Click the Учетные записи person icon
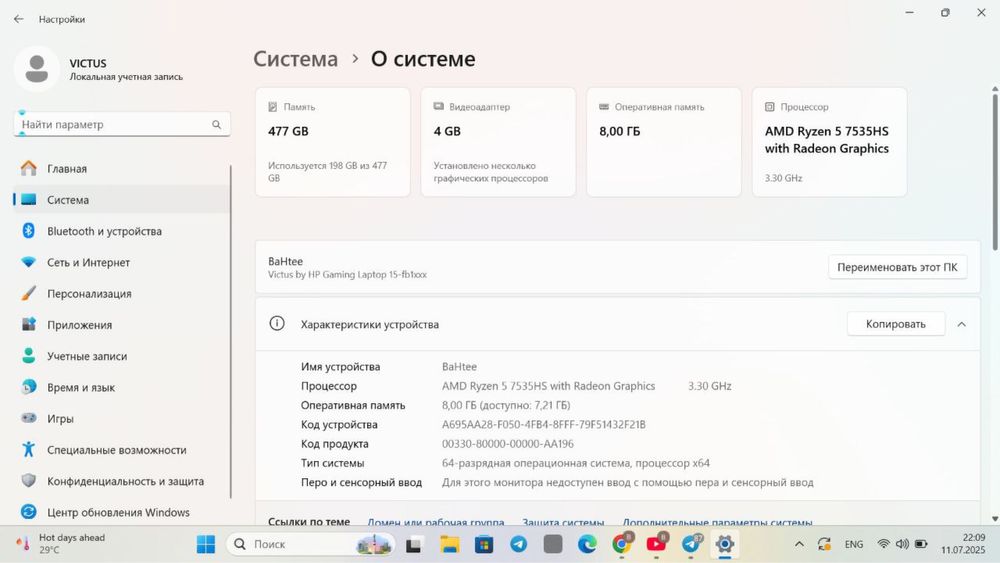The height and width of the screenshot is (563, 1000). pos(29,356)
